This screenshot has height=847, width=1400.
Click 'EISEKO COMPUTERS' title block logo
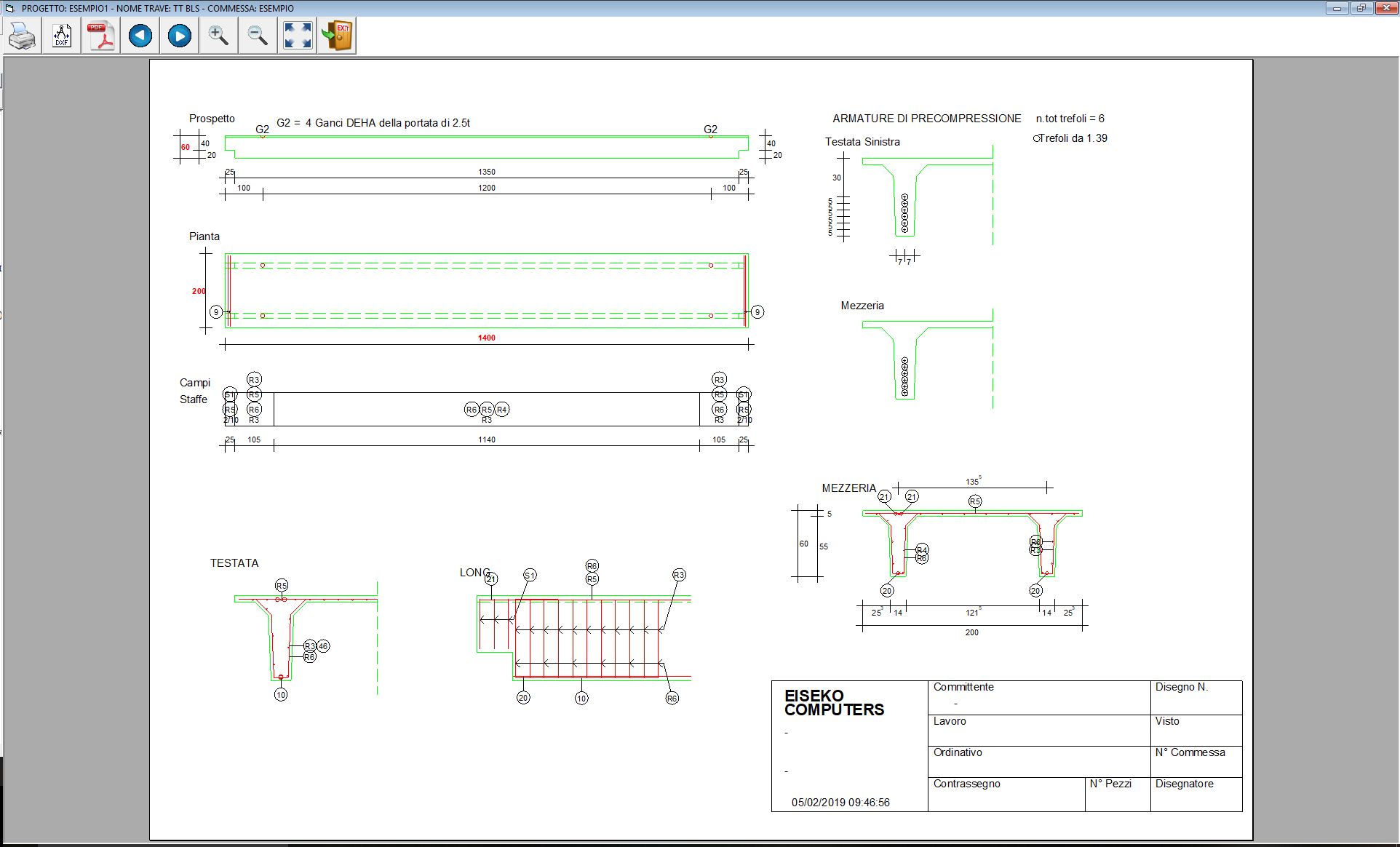tap(834, 703)
